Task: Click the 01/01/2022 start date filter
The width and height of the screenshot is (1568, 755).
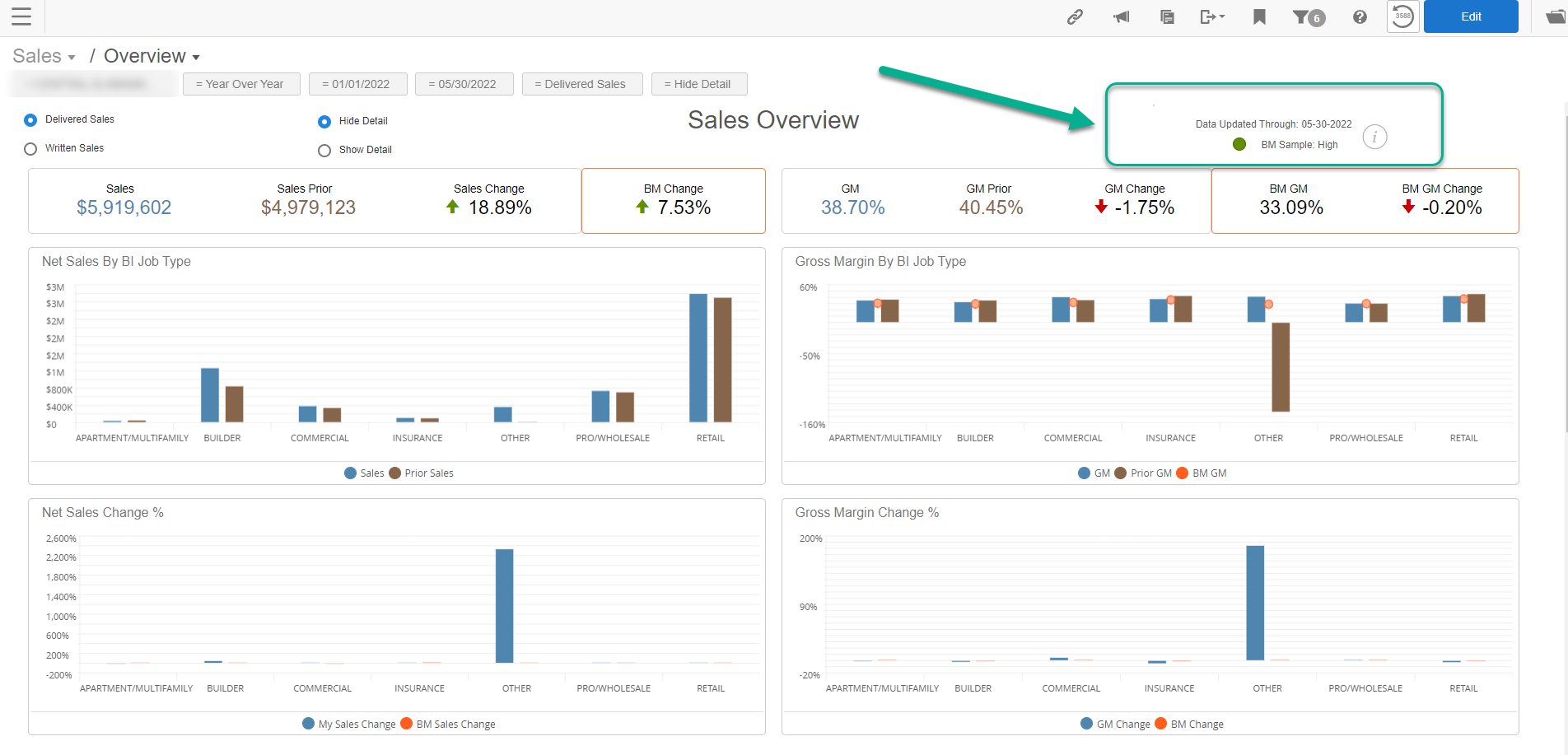Action: click(x=357, y=84)
